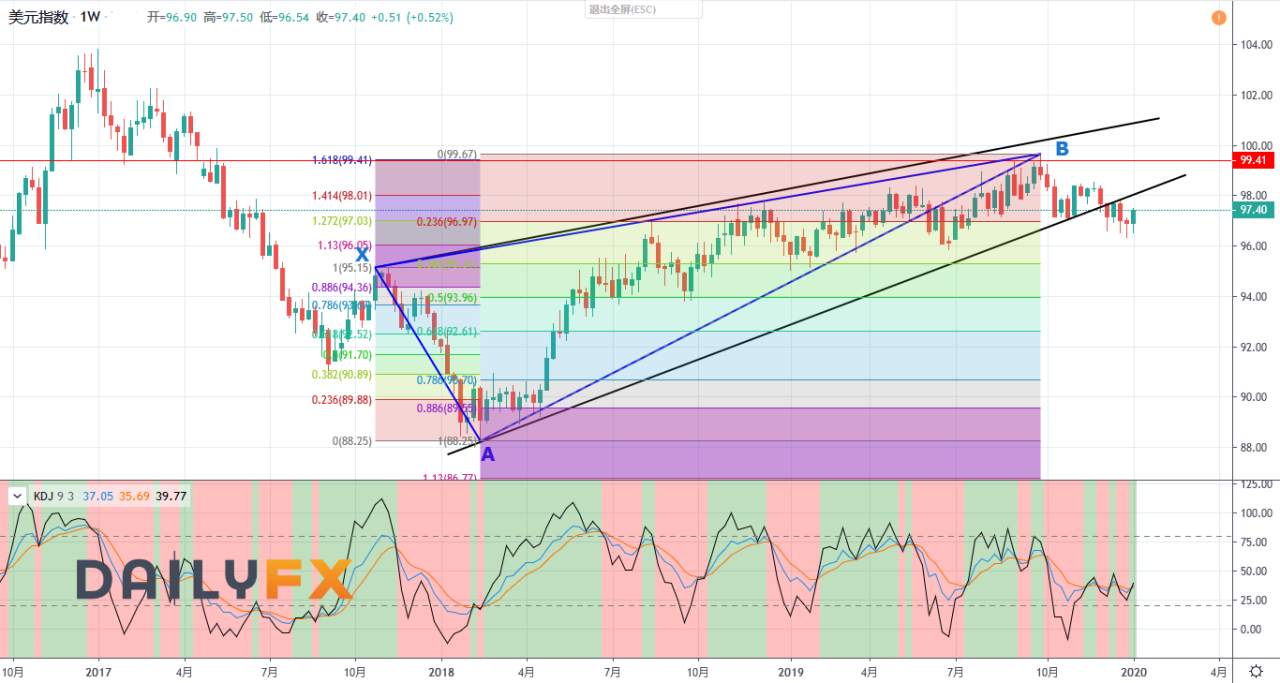Image resolution: width=1280 pixels, height=683 pixels.
Task: Click the orange warning icon above the price axis
Action: (x=1218, y=18)
